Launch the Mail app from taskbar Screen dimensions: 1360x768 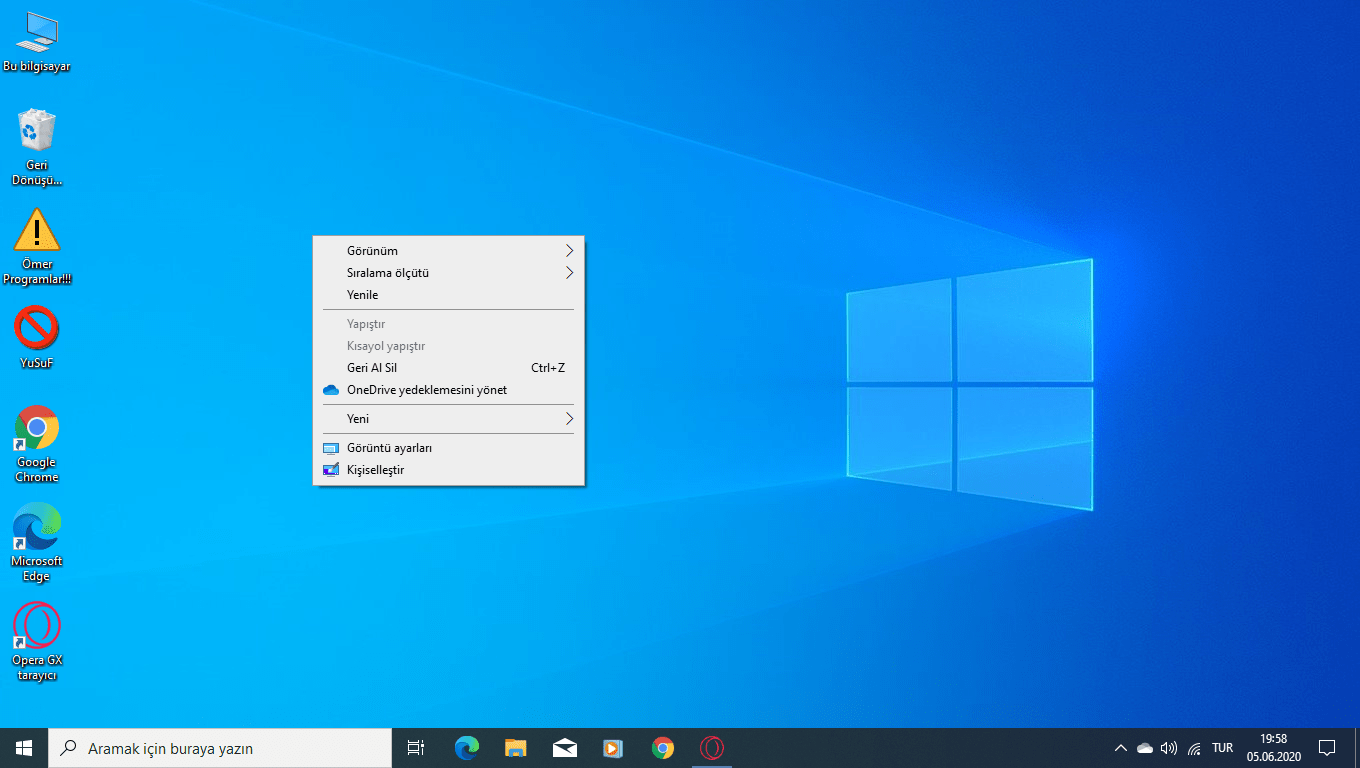(x=565, y=747)
